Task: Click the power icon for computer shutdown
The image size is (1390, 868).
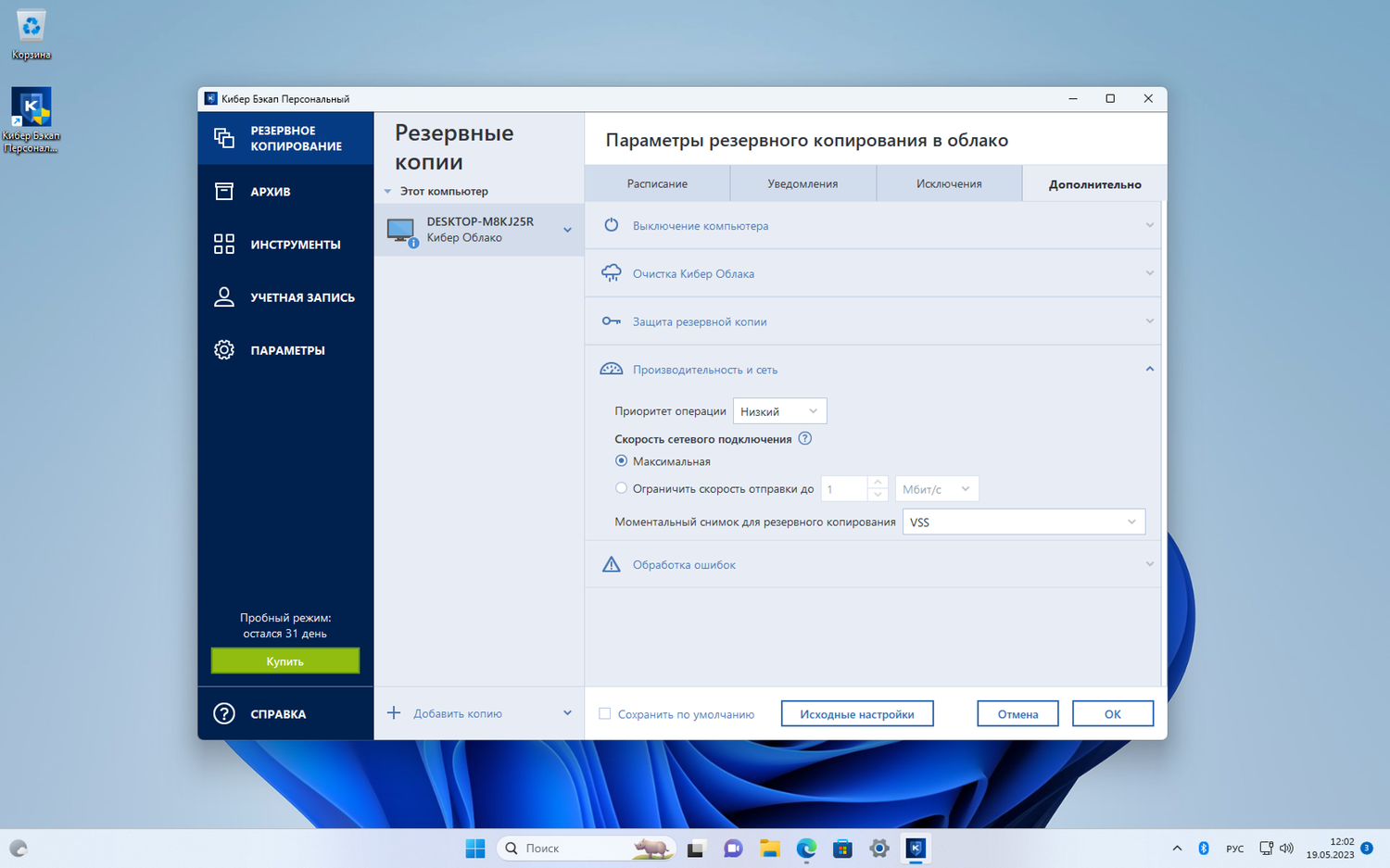Action: tap(612, 225)
